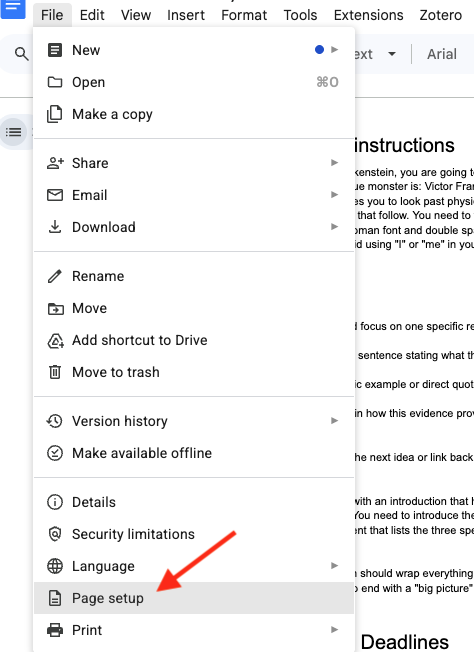Click the search magnifier icon in the toolbar
Image resolution: width=474 pixels, height=652 pixels.
[x=21, y=54]
